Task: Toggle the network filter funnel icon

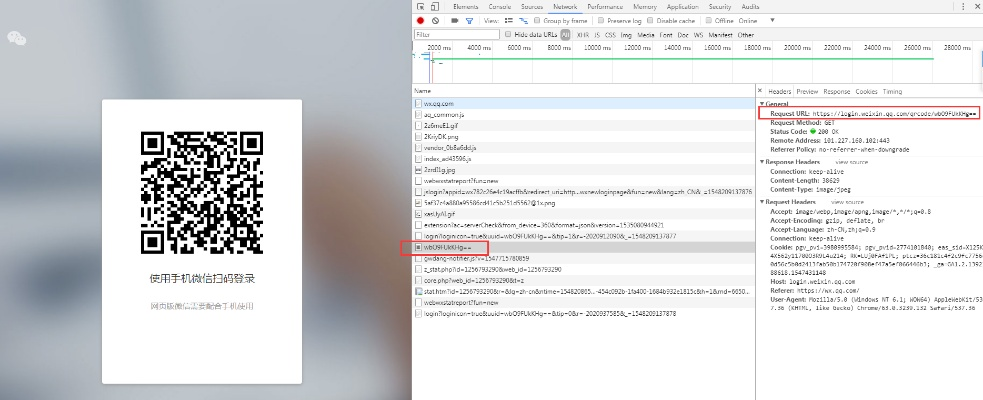Action: pyautogui.click(x=468, y=20)
